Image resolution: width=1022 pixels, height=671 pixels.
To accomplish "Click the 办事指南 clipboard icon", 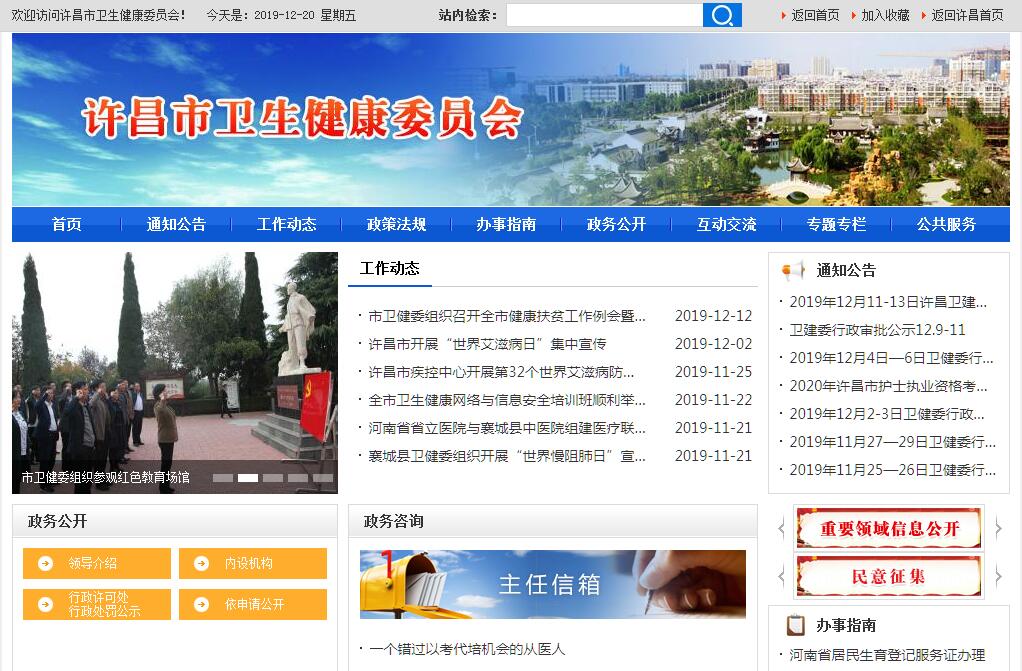I will [x=796, y=625].
